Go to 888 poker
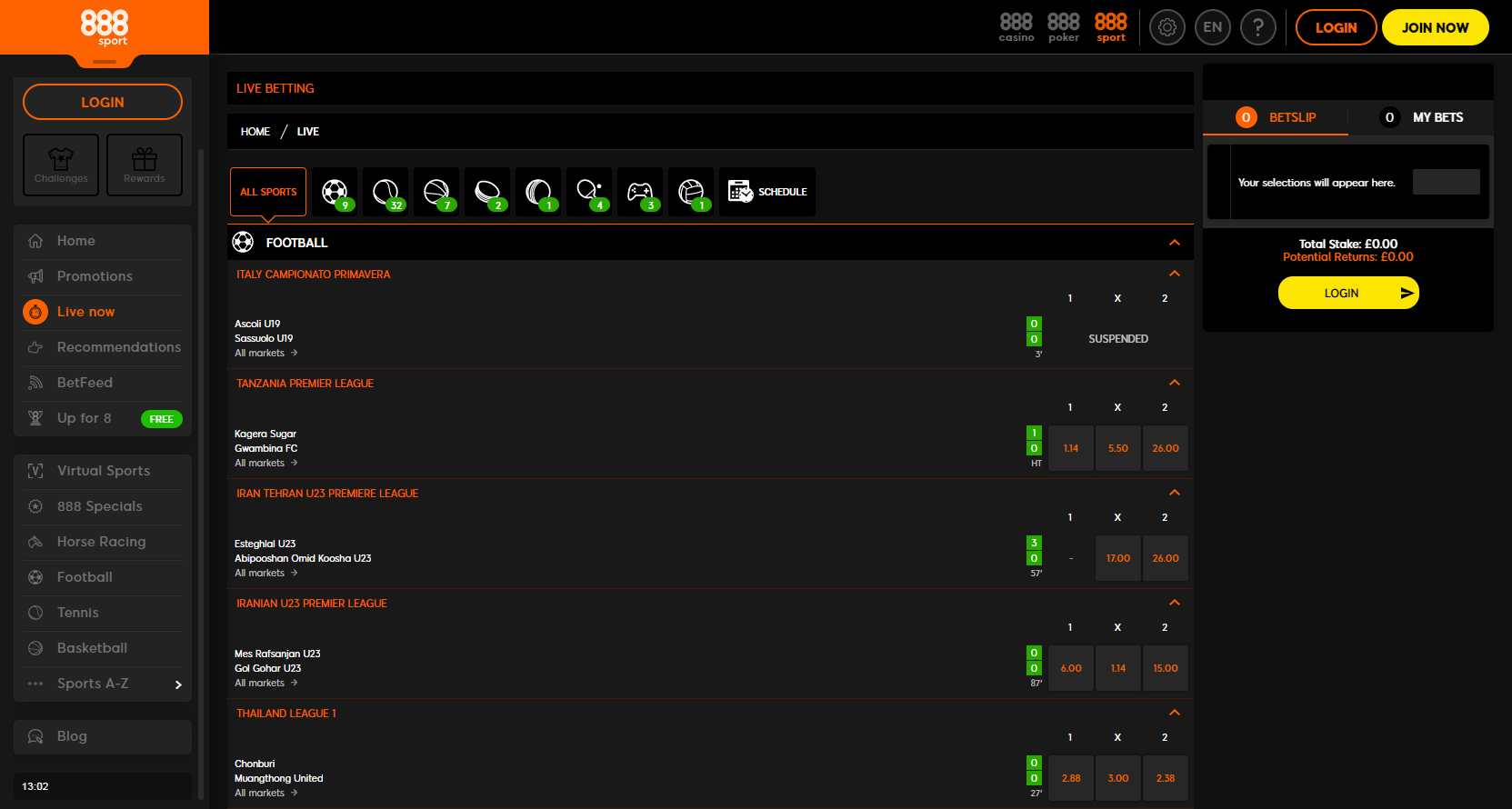Image resolution: width=1512 pixels, height=809 pixels. [x=1064, y=27]
